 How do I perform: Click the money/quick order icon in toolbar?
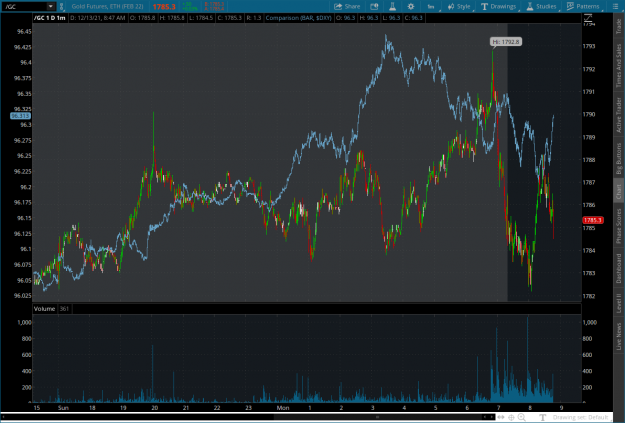coord(374,6)
